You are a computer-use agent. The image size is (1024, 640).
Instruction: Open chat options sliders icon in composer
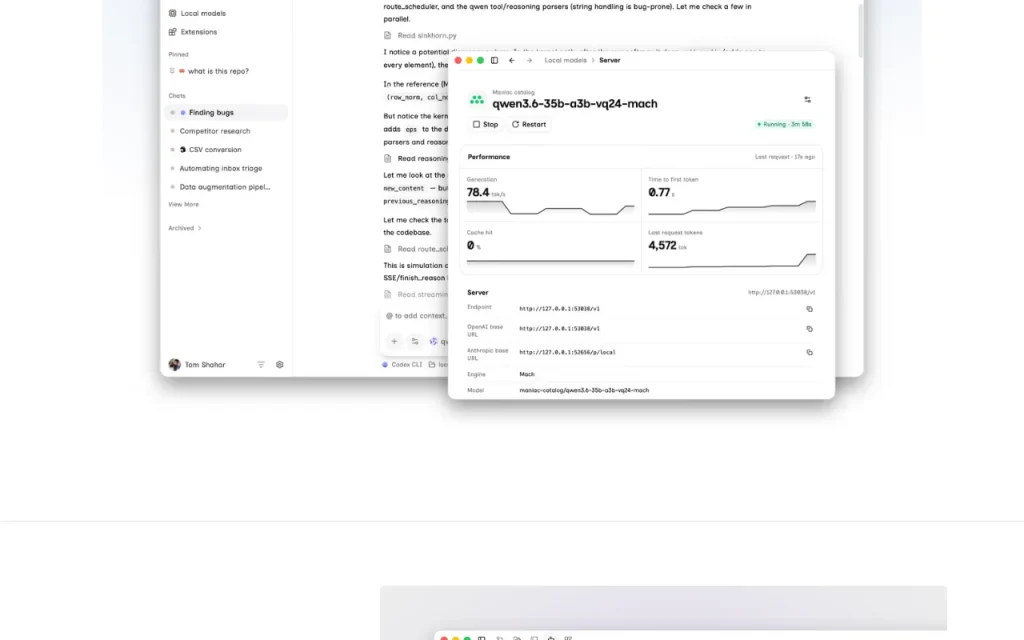[x=415, y=341]
